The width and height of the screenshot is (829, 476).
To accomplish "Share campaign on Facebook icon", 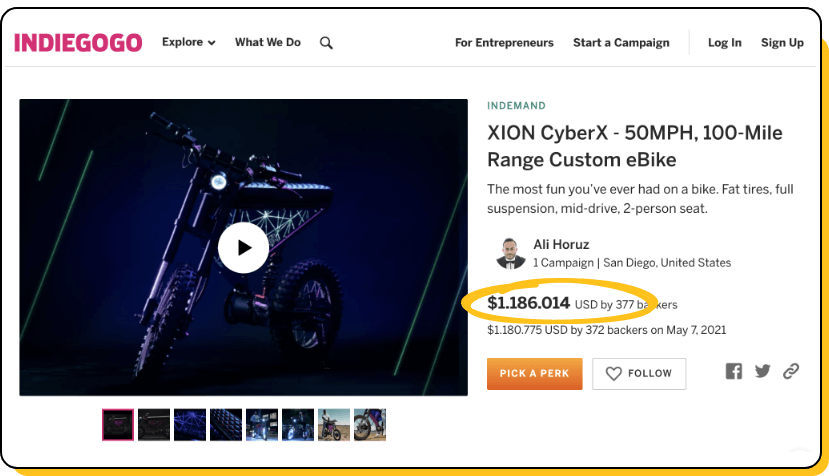I will click(733, 371).
